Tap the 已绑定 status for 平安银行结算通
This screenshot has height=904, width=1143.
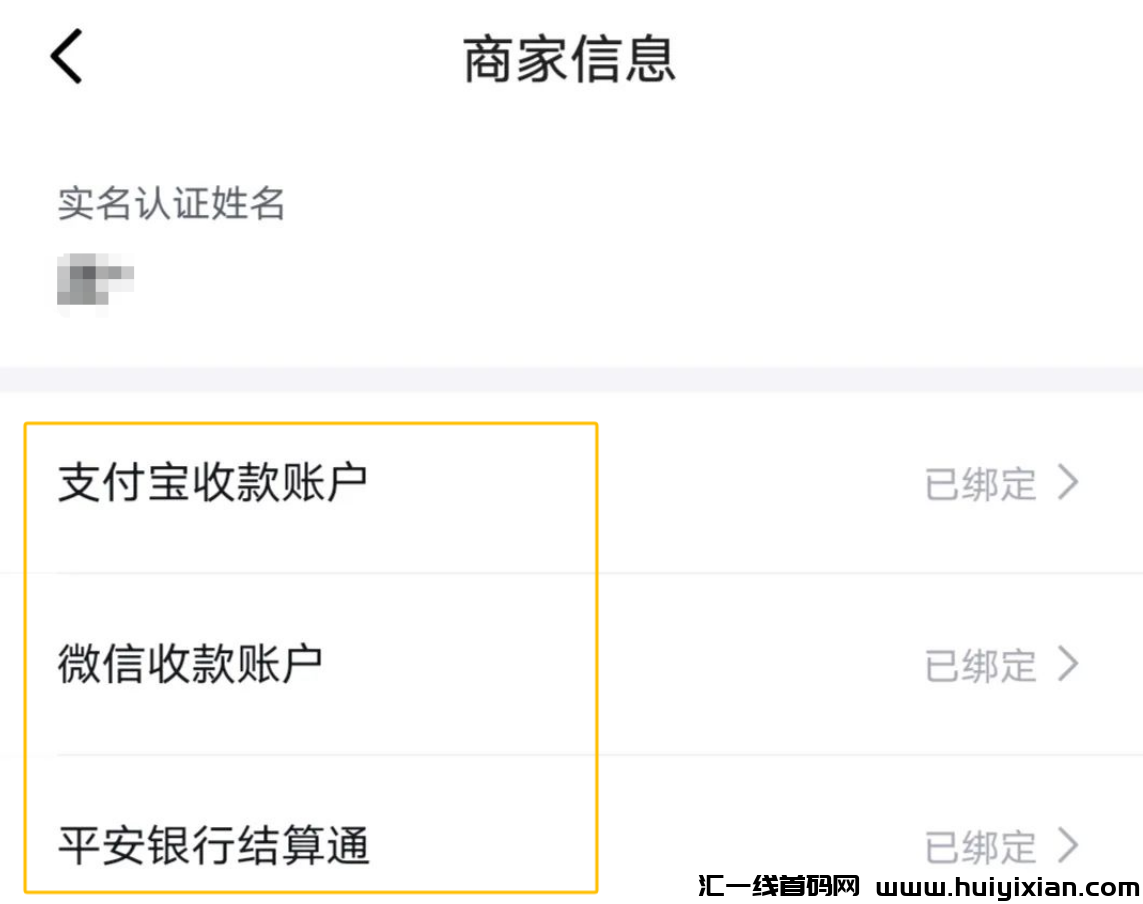pos(980,846)
